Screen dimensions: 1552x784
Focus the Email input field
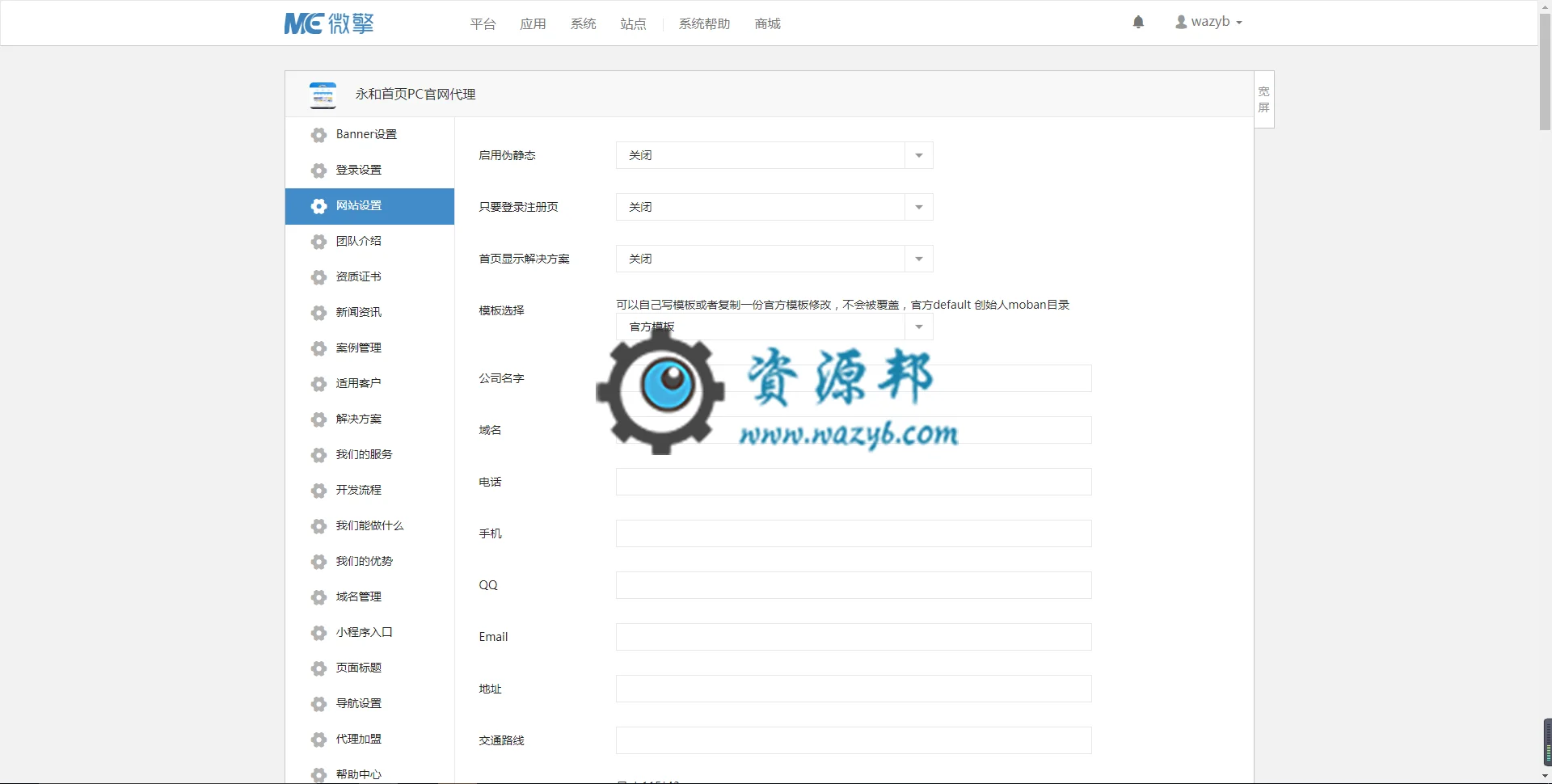(x=854, y=637)
